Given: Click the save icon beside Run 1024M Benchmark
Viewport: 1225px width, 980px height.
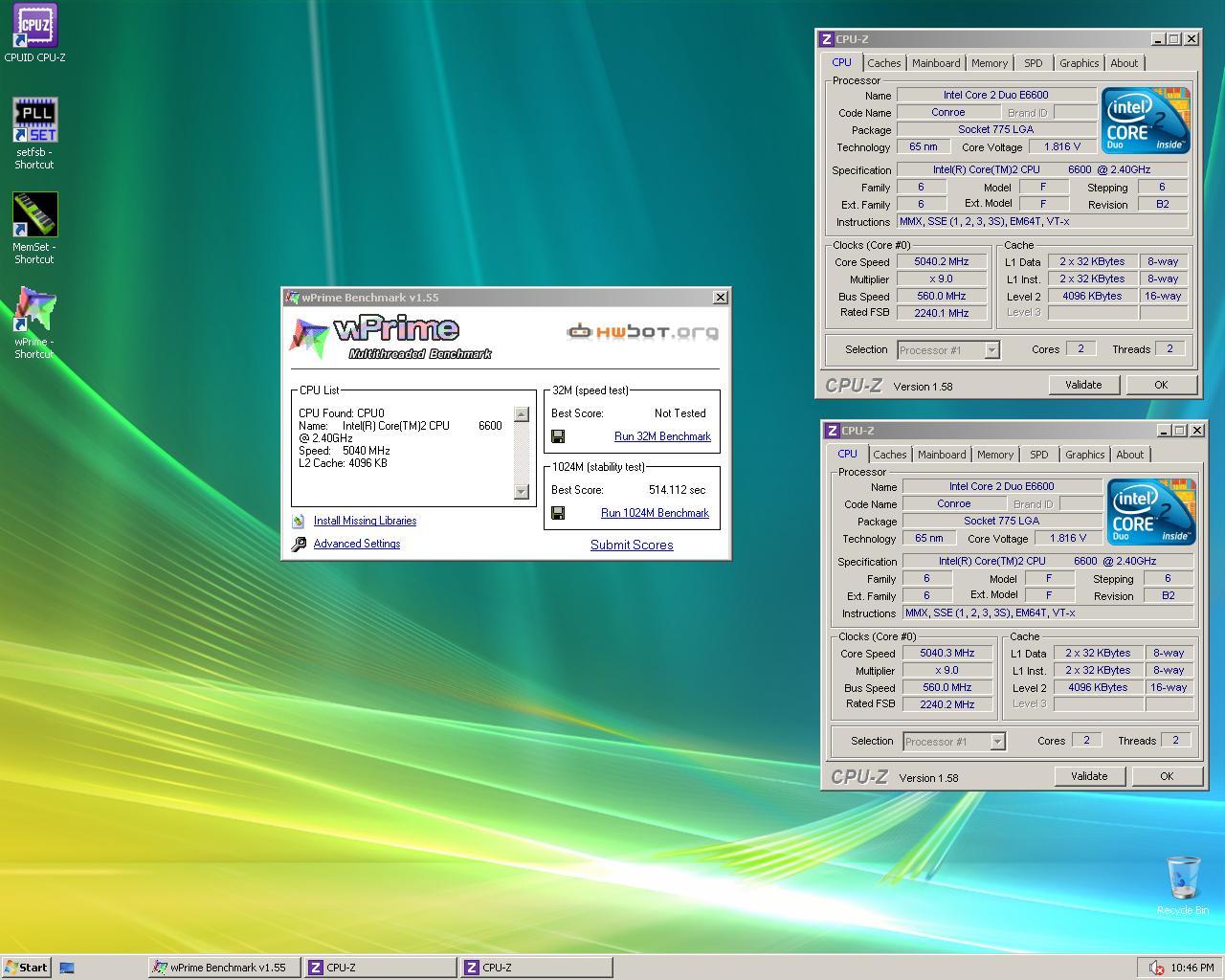Looking at the screenshot, I should coord(558,513).
